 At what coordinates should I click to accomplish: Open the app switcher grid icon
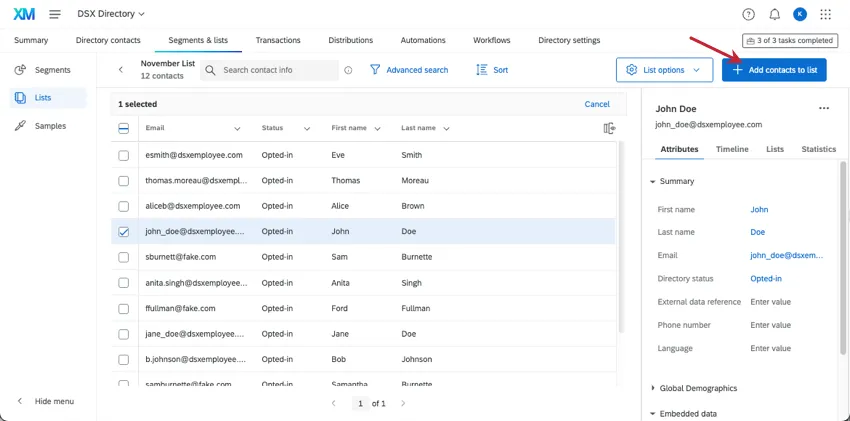(x=825, y=14)
